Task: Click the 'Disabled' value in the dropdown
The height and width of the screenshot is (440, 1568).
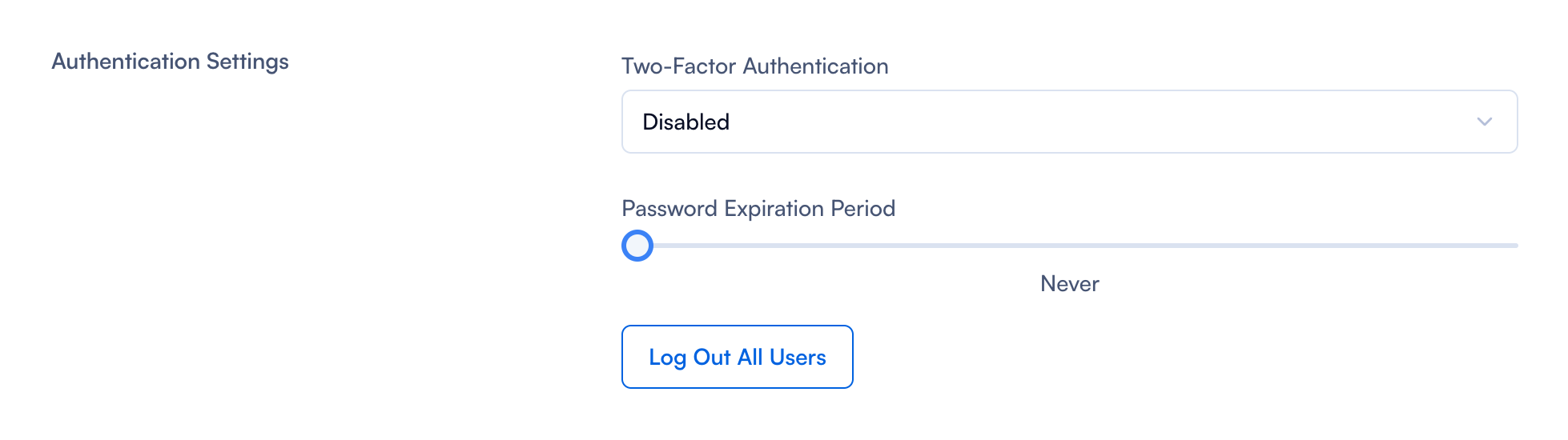Action: click(x=686, y=122)
